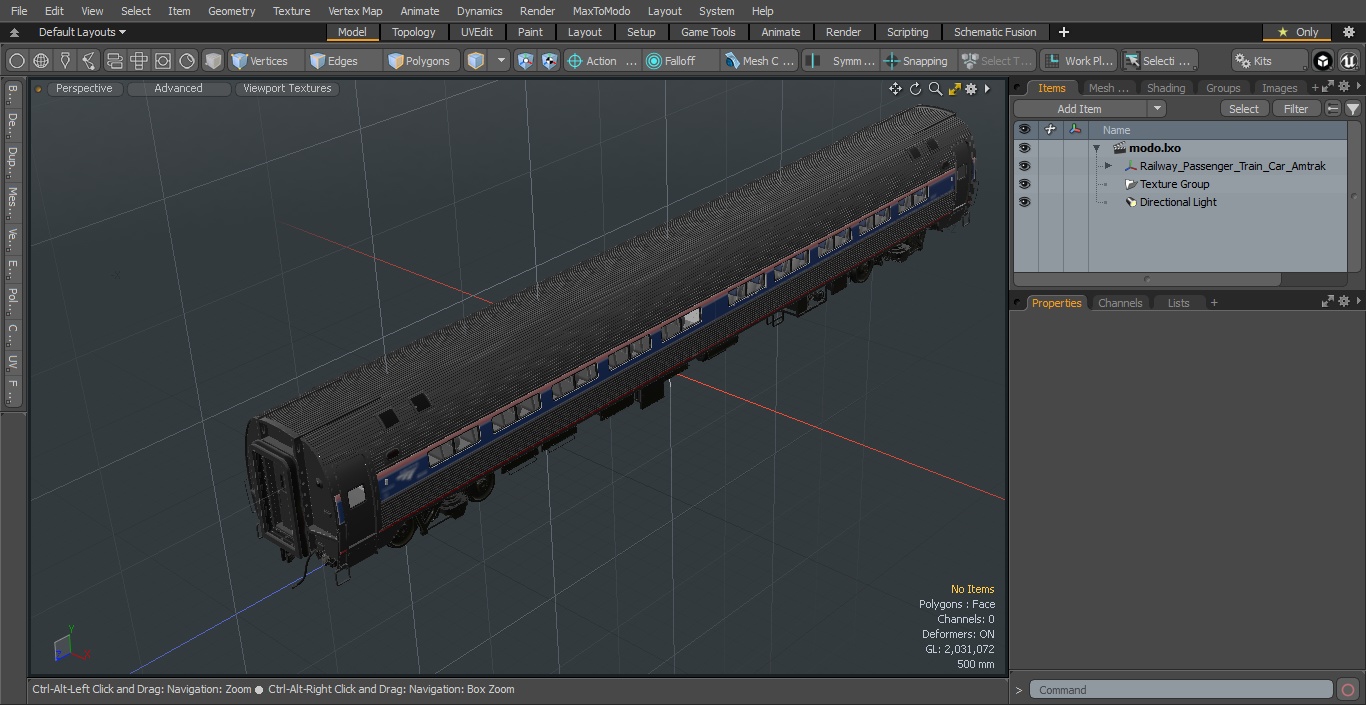
Task: Open the Selection tools menu
Action: pos(1157,61)
